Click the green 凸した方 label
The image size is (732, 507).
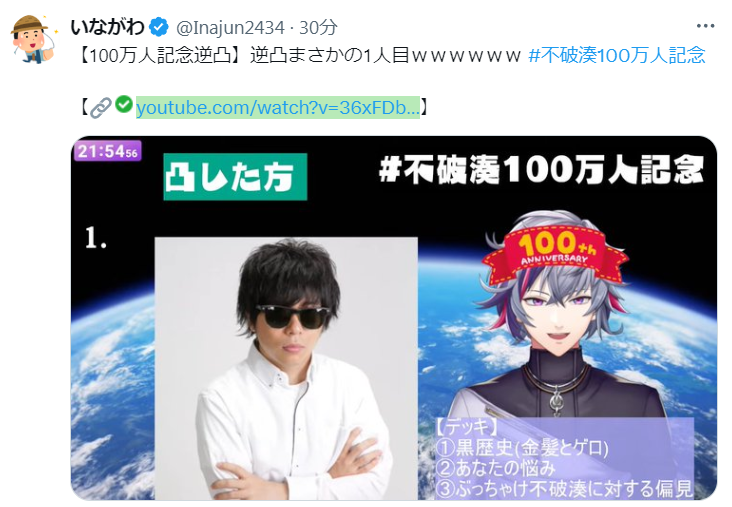pos(235,177)
